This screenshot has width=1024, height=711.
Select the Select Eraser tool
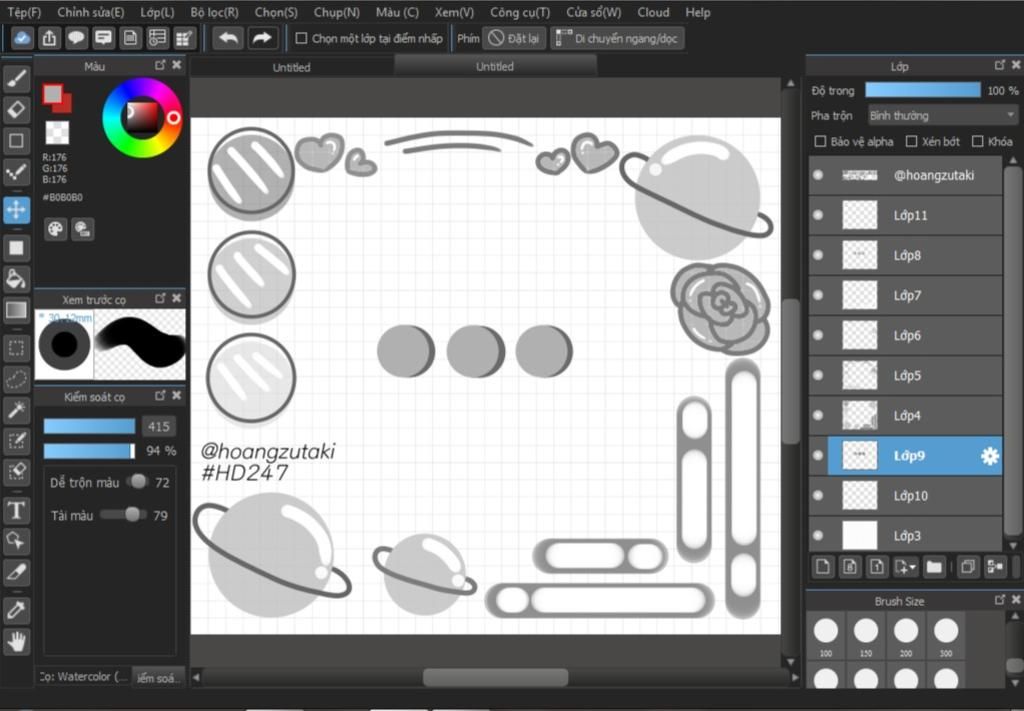(16, 471)
